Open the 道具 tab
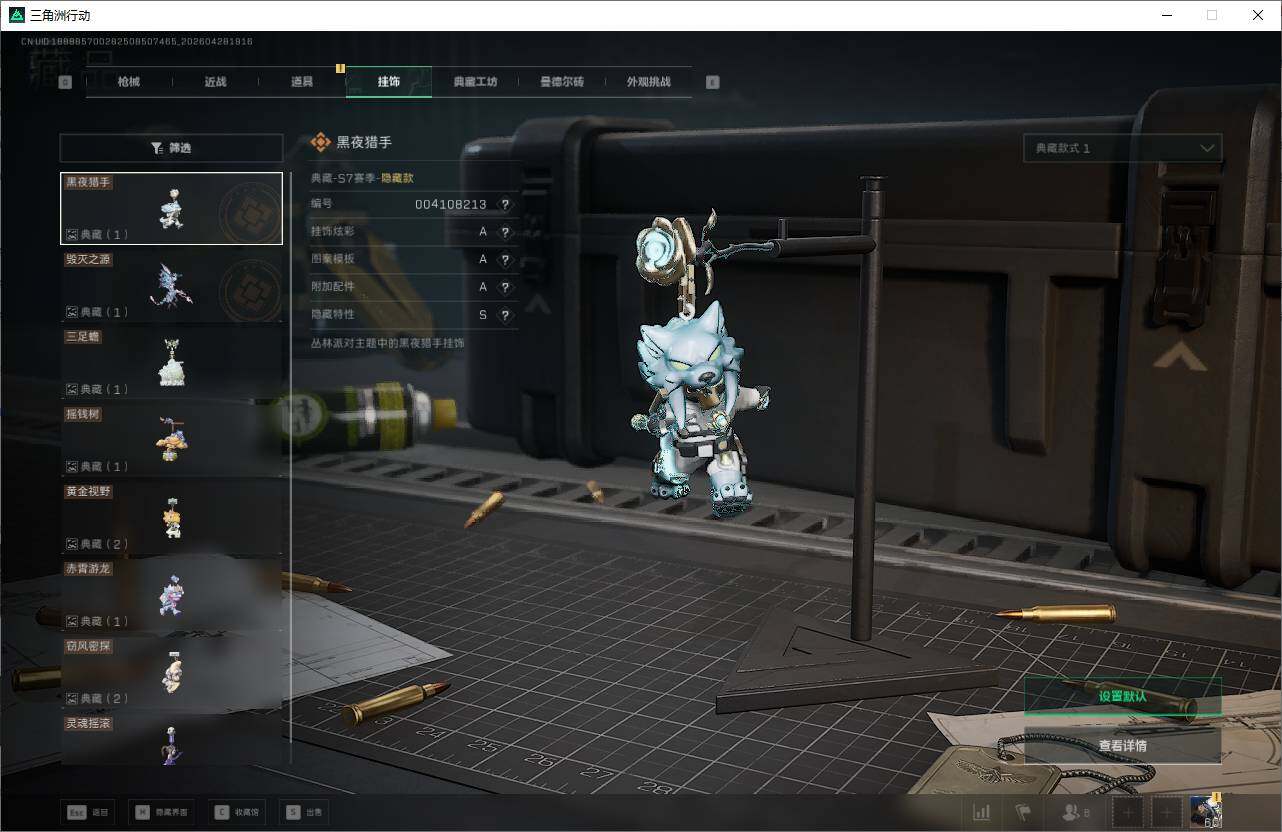 coord(302,82)
